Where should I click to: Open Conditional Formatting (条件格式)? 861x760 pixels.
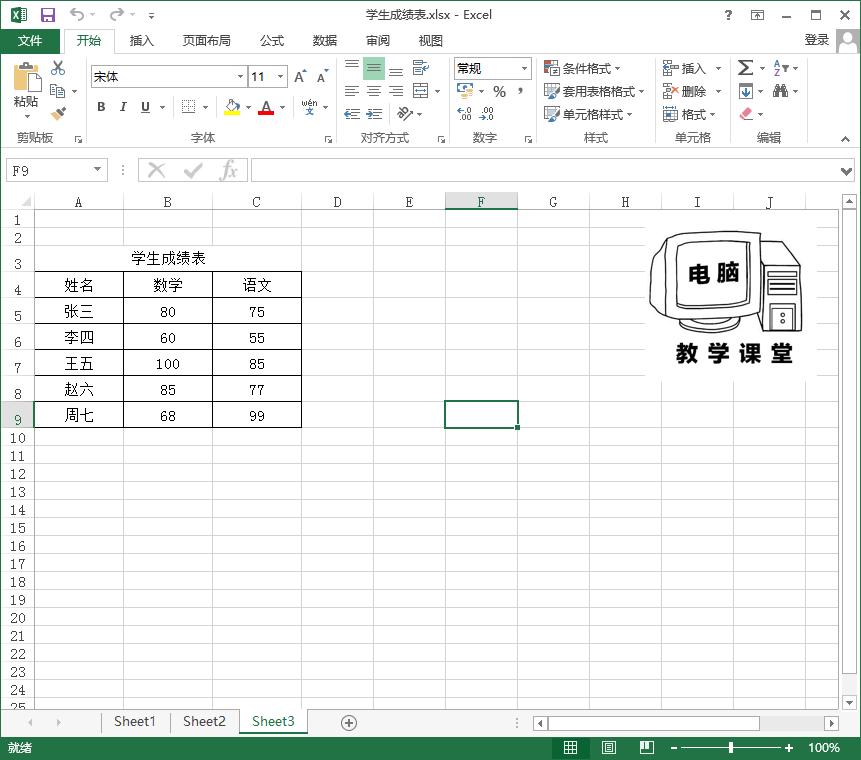585,68
